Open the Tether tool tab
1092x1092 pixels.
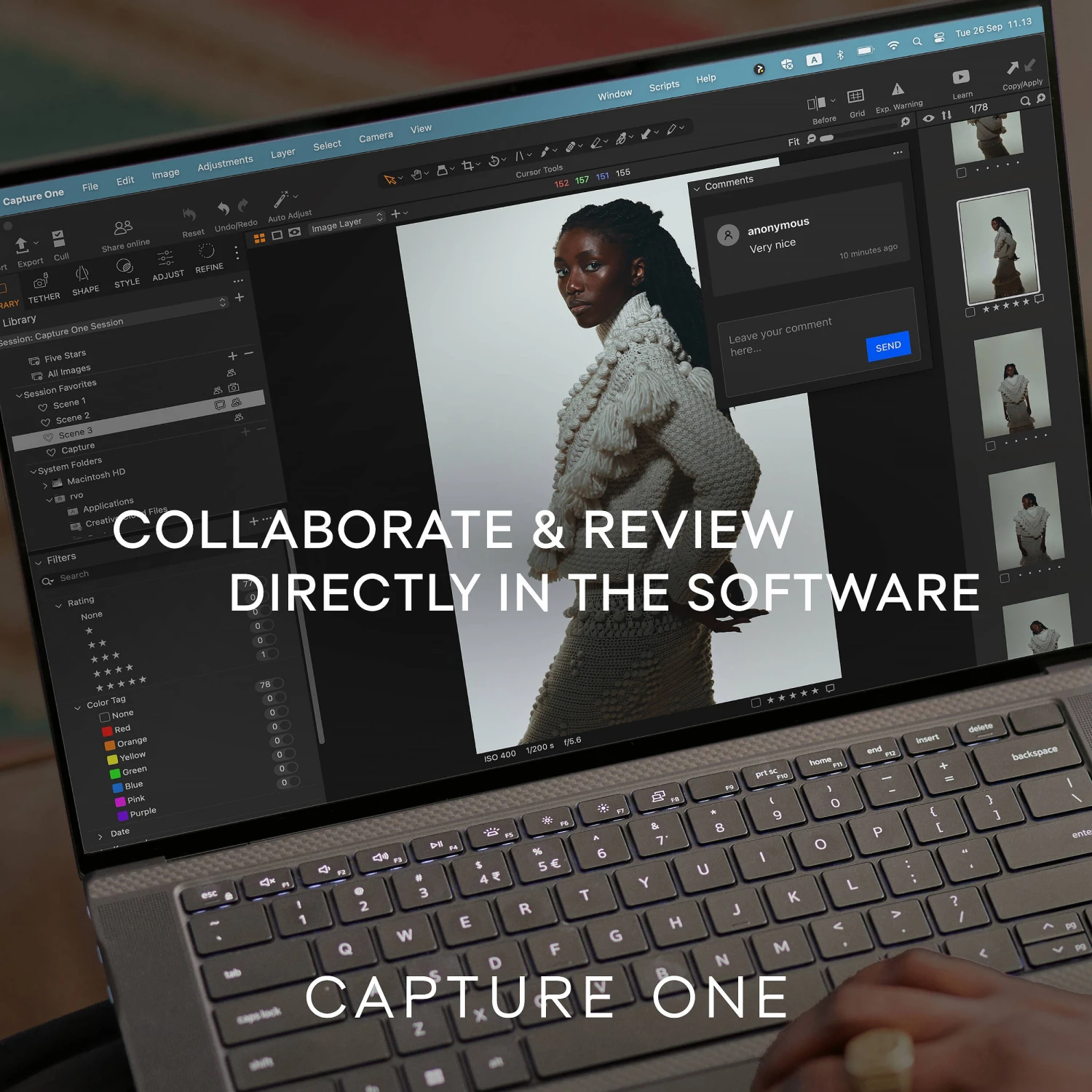[x=41, y=281]
